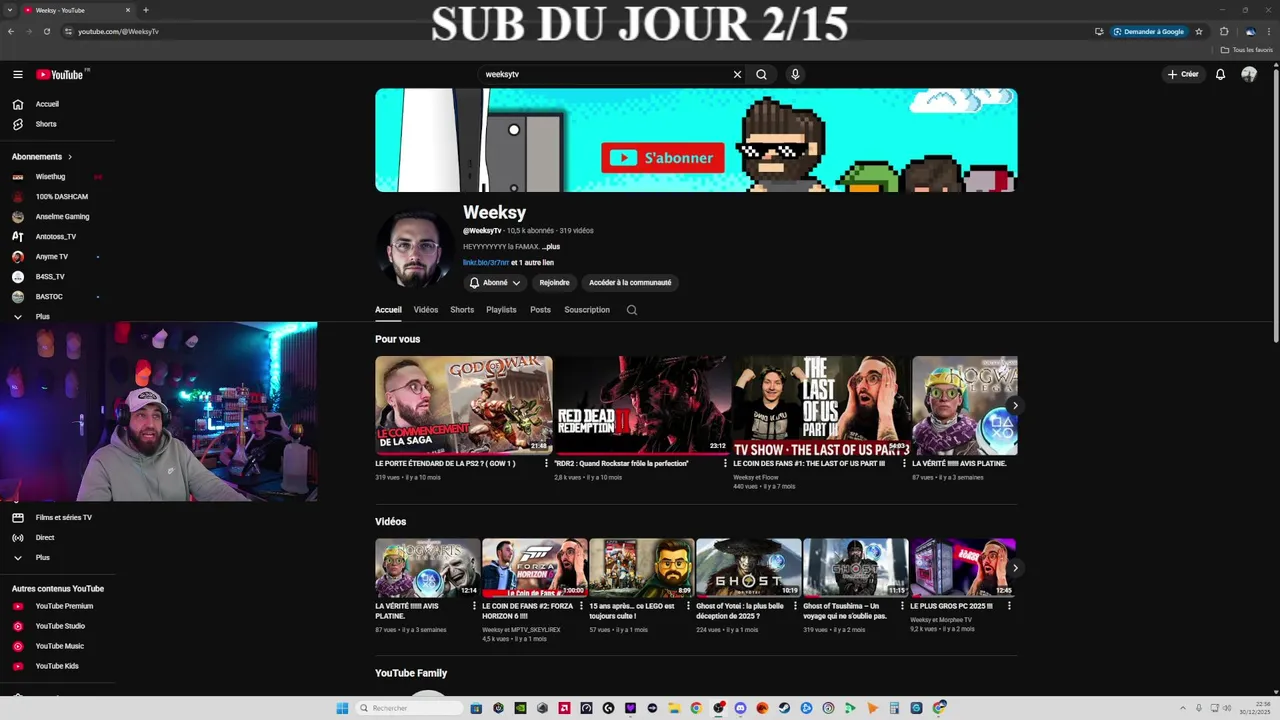Open browser extensions puzzle icon
The height and width of the screenshot is (720, 1280).
[1224, 31]
